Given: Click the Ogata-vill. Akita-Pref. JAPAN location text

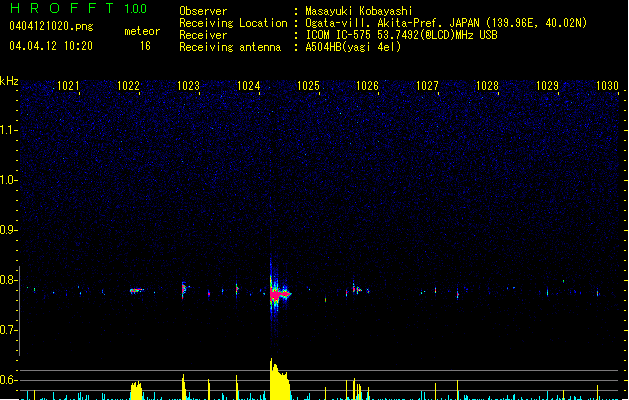Looking at the screenshot, I should point(446,23).
